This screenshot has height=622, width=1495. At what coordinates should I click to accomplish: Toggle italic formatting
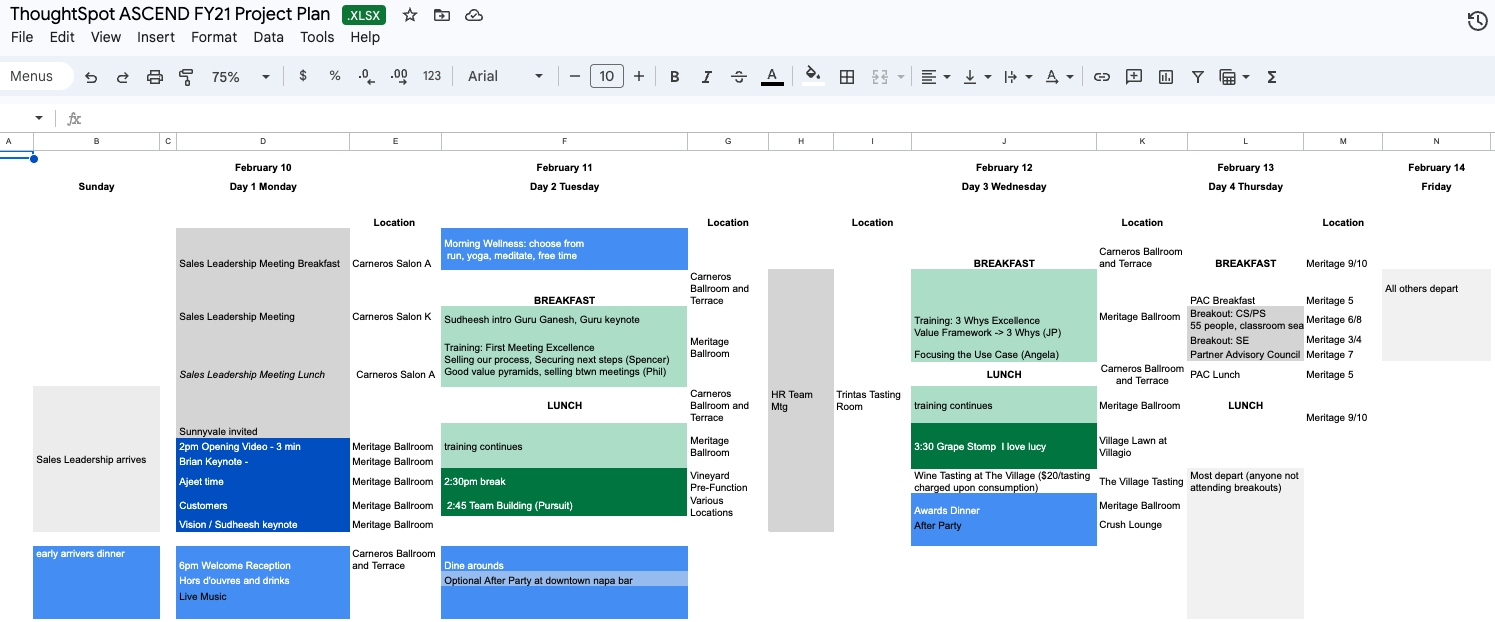[707, 77]
